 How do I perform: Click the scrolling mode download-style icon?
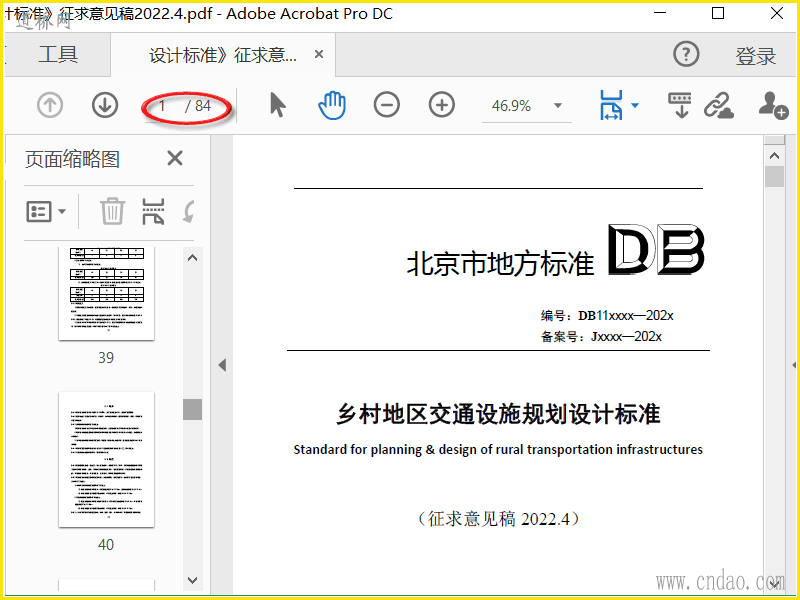pyautogui.click(x=680, y=105)
